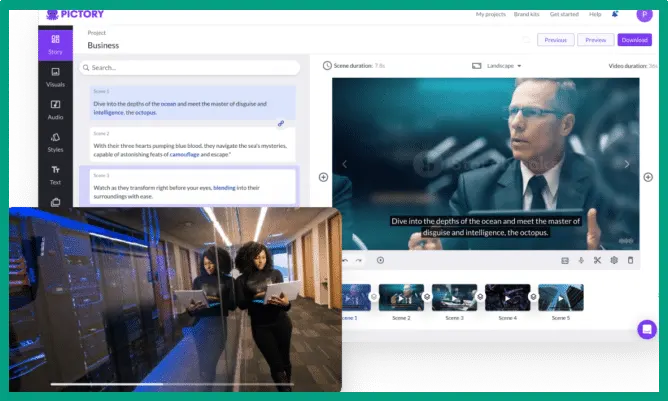Select the Scene 5 thumbnail in timeline
The height and width of the screenshot is (401, 668).
561,297
